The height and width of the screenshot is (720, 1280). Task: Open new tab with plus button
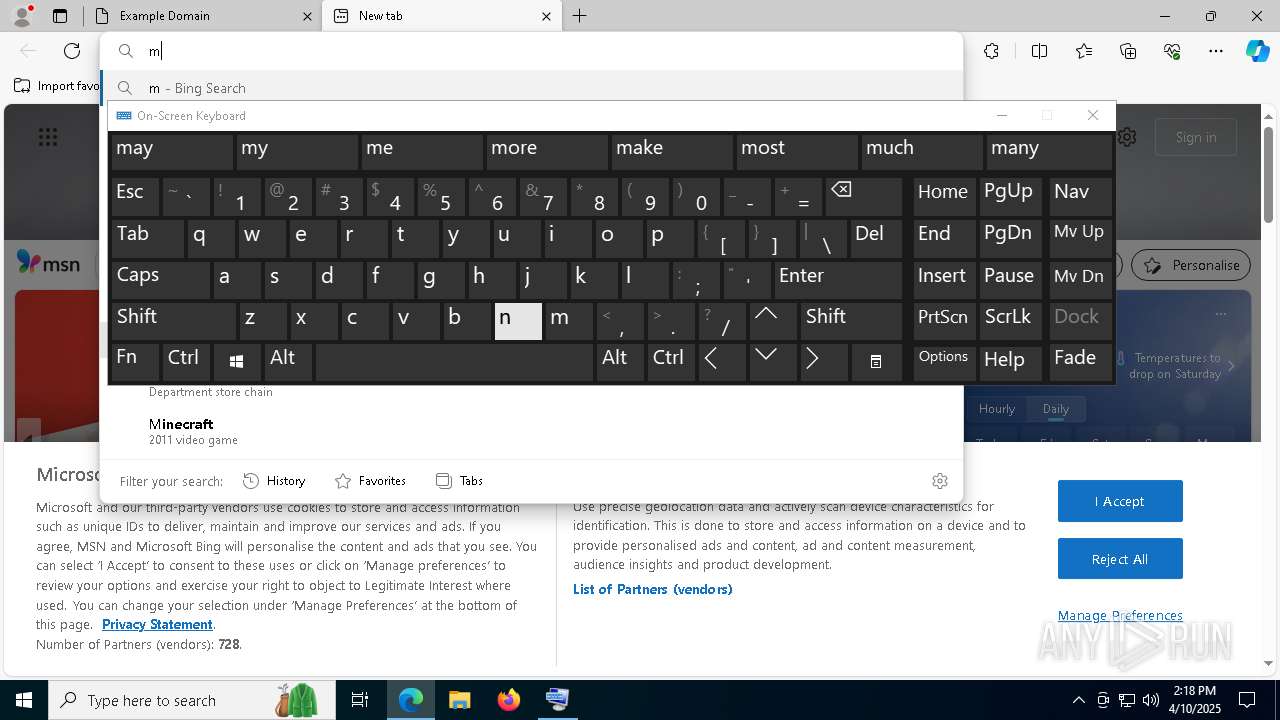[580, 16]
